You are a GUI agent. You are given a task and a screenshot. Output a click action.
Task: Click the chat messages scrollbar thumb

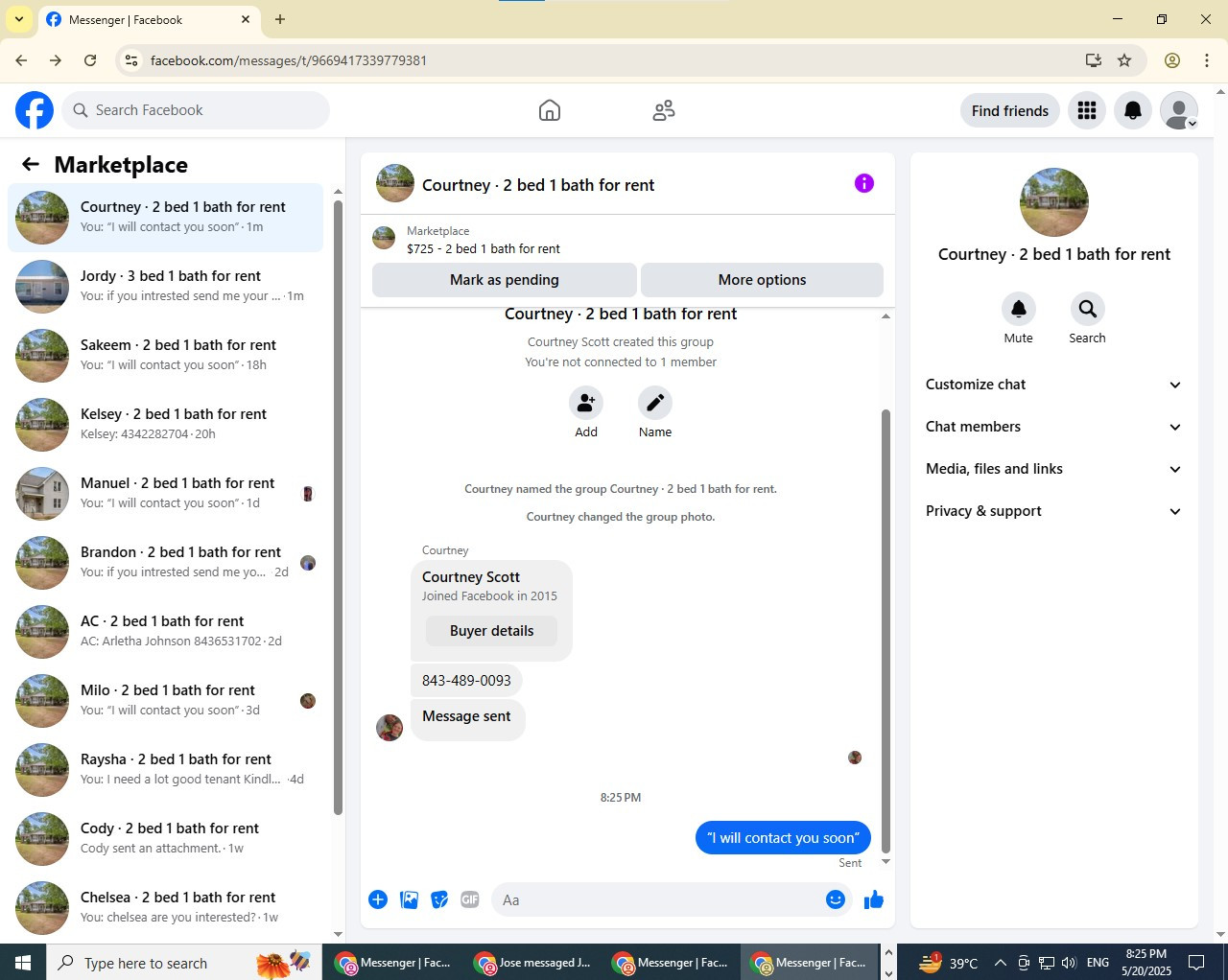tap(886, 630)
